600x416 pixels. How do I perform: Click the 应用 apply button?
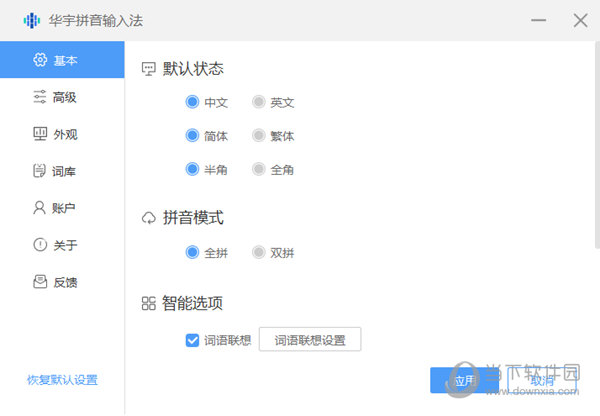pyautogui.click(x=464, y=380)
